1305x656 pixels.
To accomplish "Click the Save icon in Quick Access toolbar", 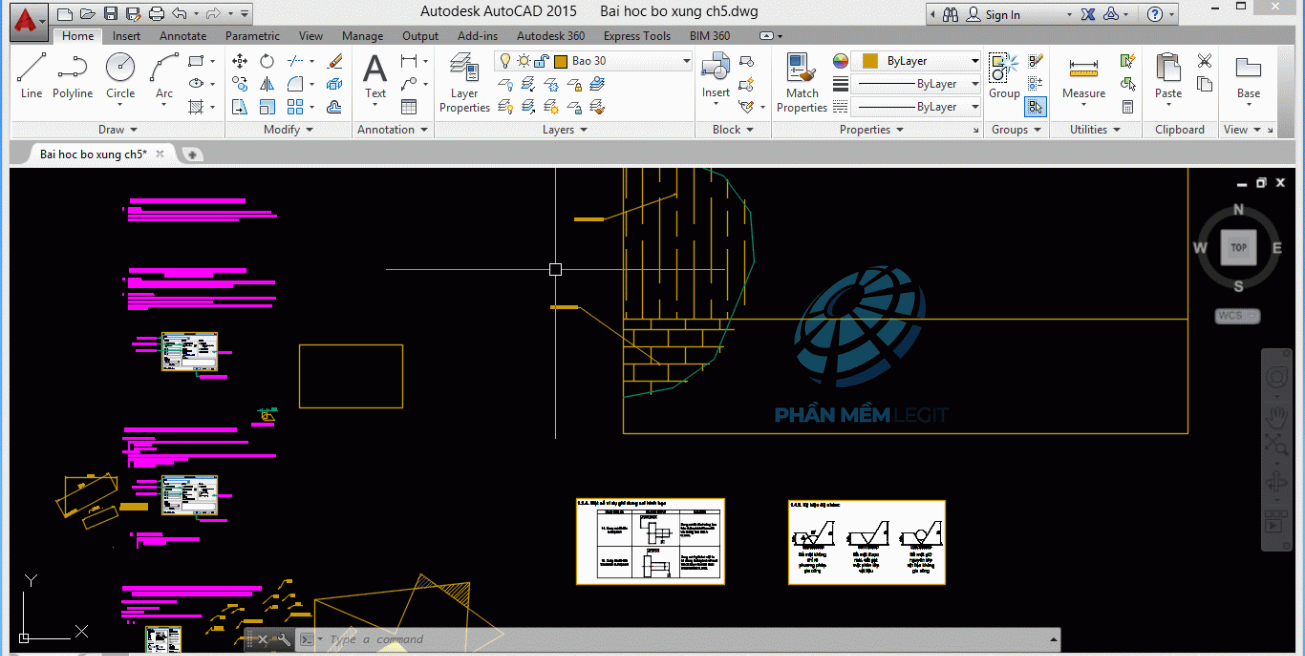I will tap(109, 14).
